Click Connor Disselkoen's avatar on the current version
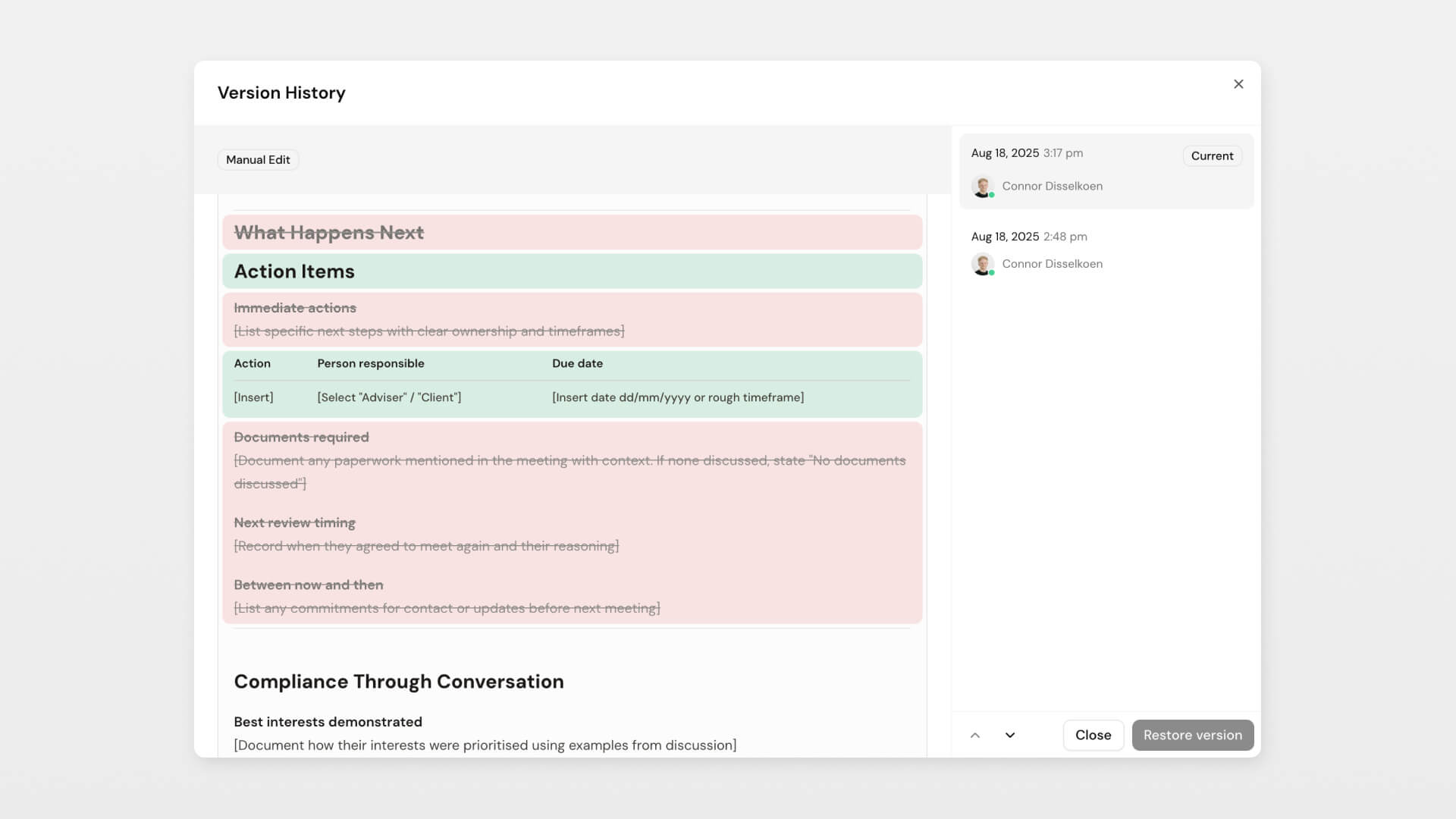Screen dimensions: 1456x819 point(983,187)
